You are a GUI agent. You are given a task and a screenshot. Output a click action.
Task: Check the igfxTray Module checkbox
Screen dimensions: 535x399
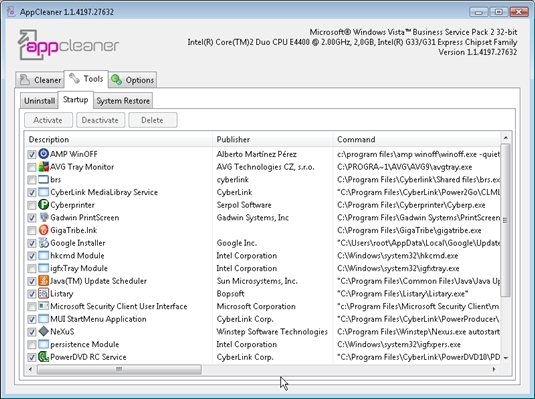(x=32, y=269)
